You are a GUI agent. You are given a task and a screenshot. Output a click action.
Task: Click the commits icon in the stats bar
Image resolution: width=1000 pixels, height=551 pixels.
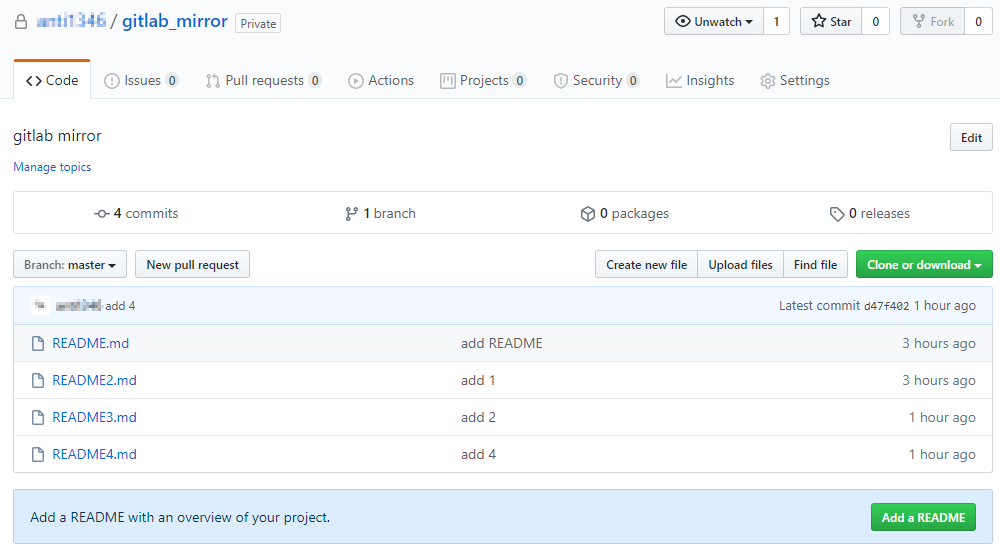[x=101, y=214]
